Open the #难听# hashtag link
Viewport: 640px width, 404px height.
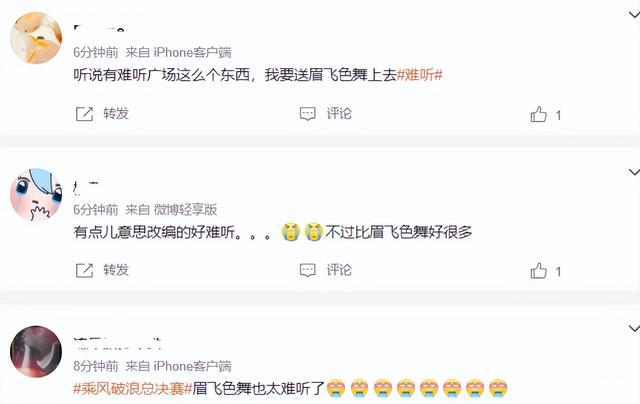[420, 75]
